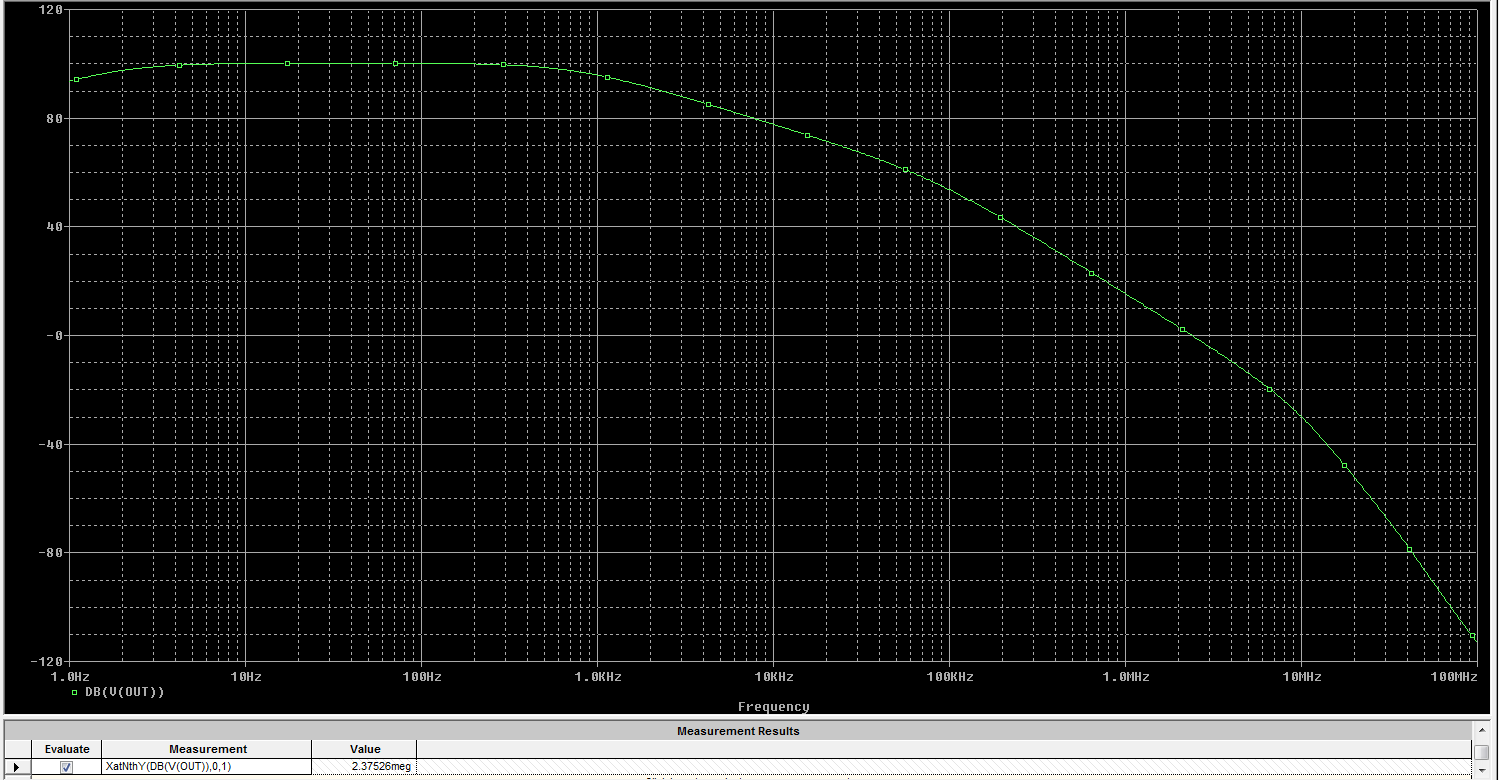Click the last trace marker near 100MHz
The image size is (1499, 780).
tap(1473, 636)
